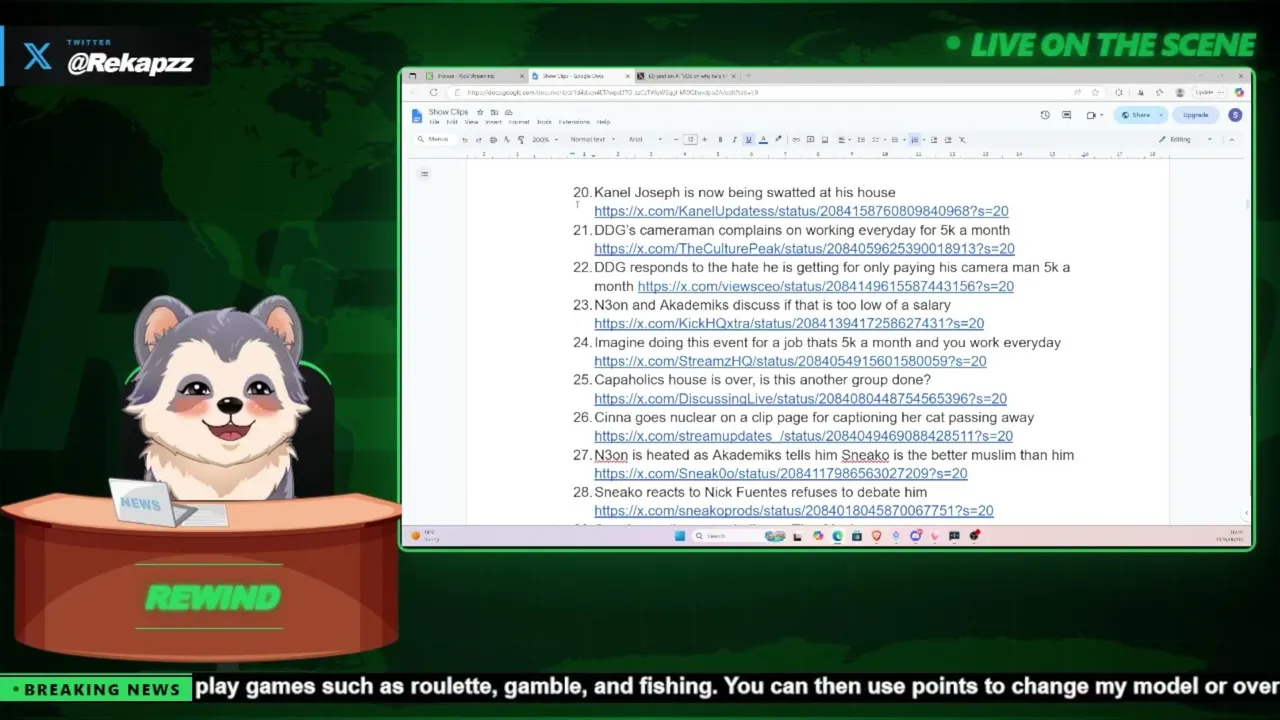Insert a link from the toolbar
The height and width of the screenshot is (720, 1280).
(x=796, y=140)
